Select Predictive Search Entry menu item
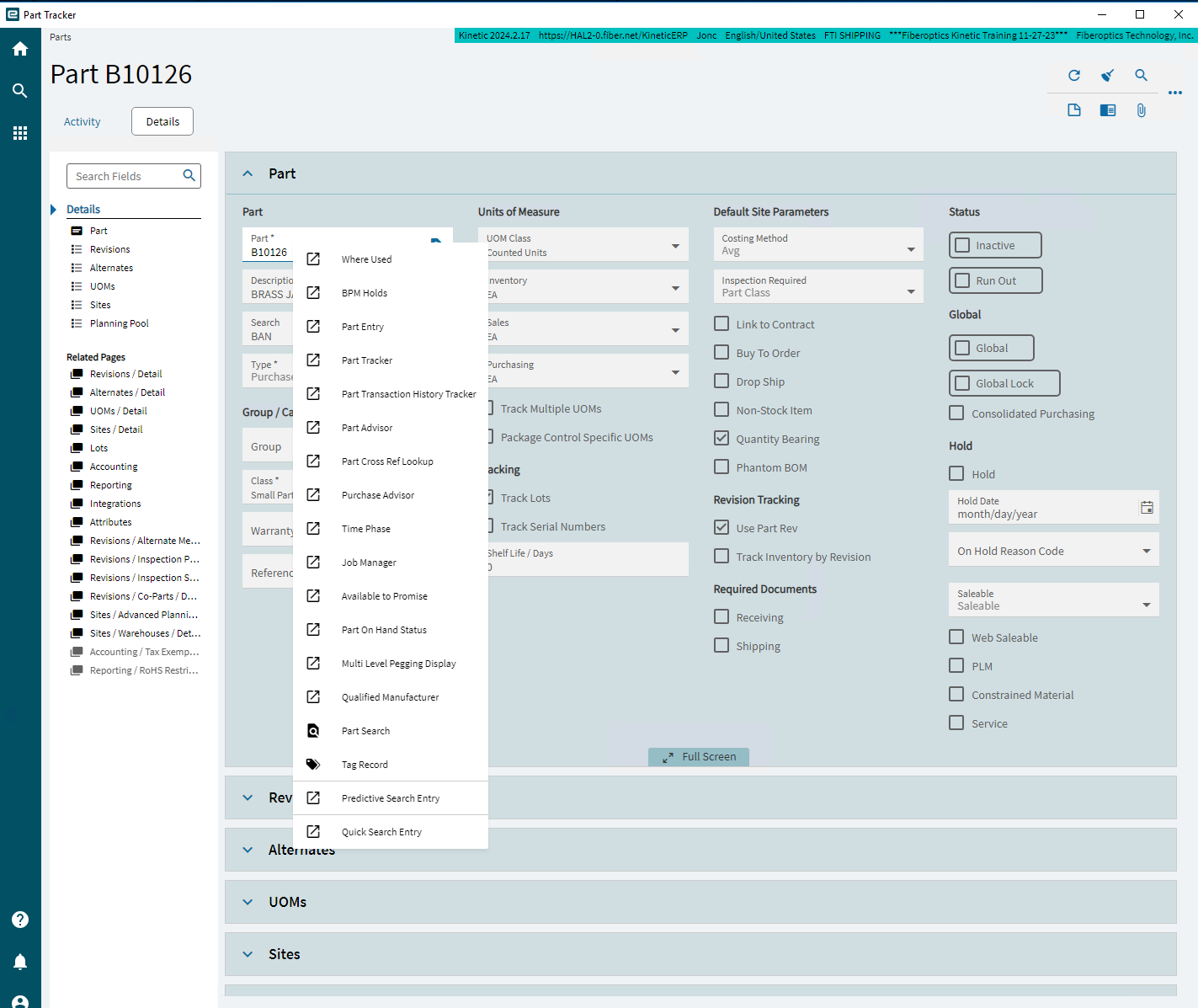 click(x=391, y=798)
